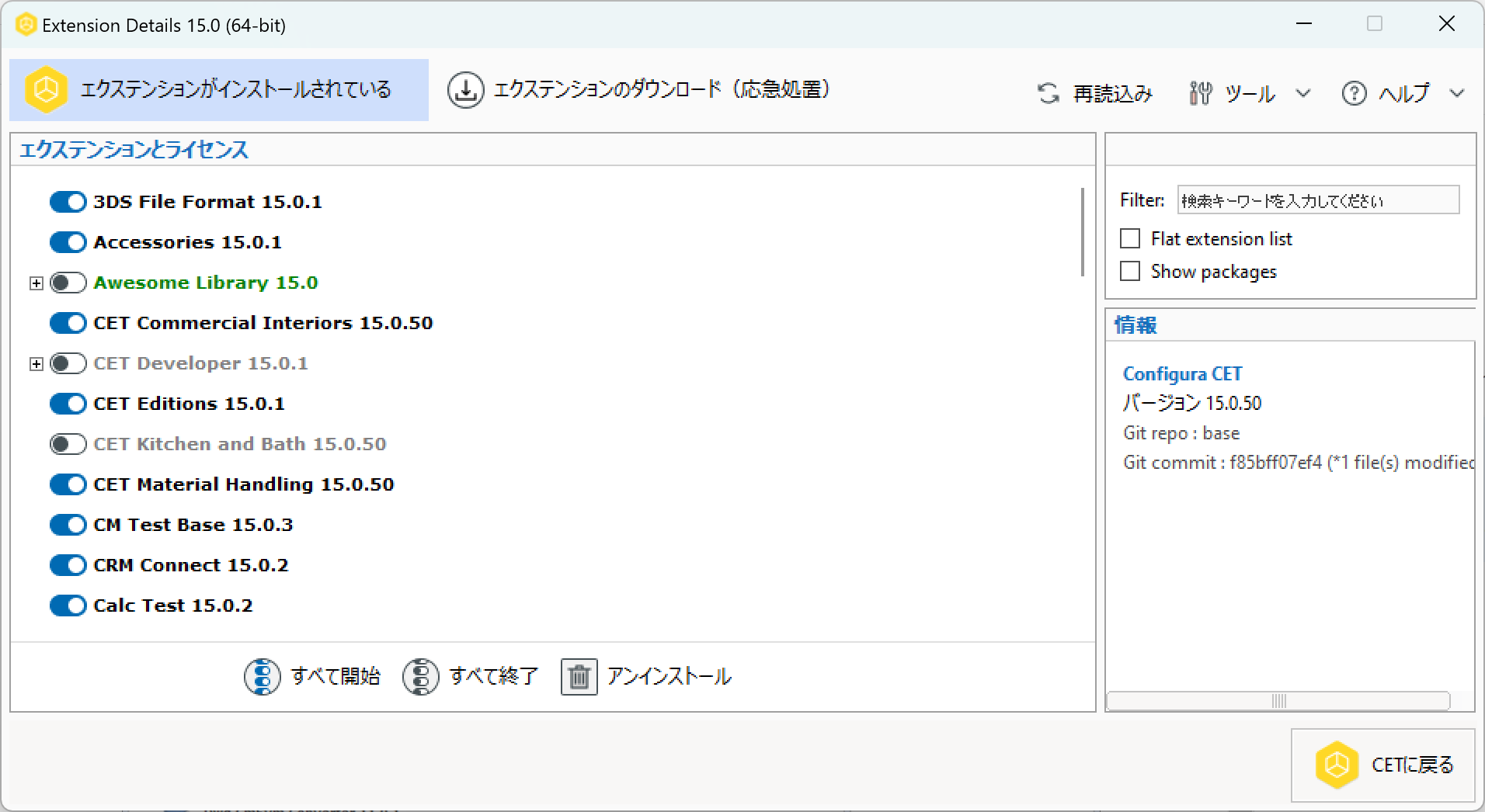Screen dimensions: 1485x812
Task: Open the ツール dropdown arrow
Action: 1303,94
